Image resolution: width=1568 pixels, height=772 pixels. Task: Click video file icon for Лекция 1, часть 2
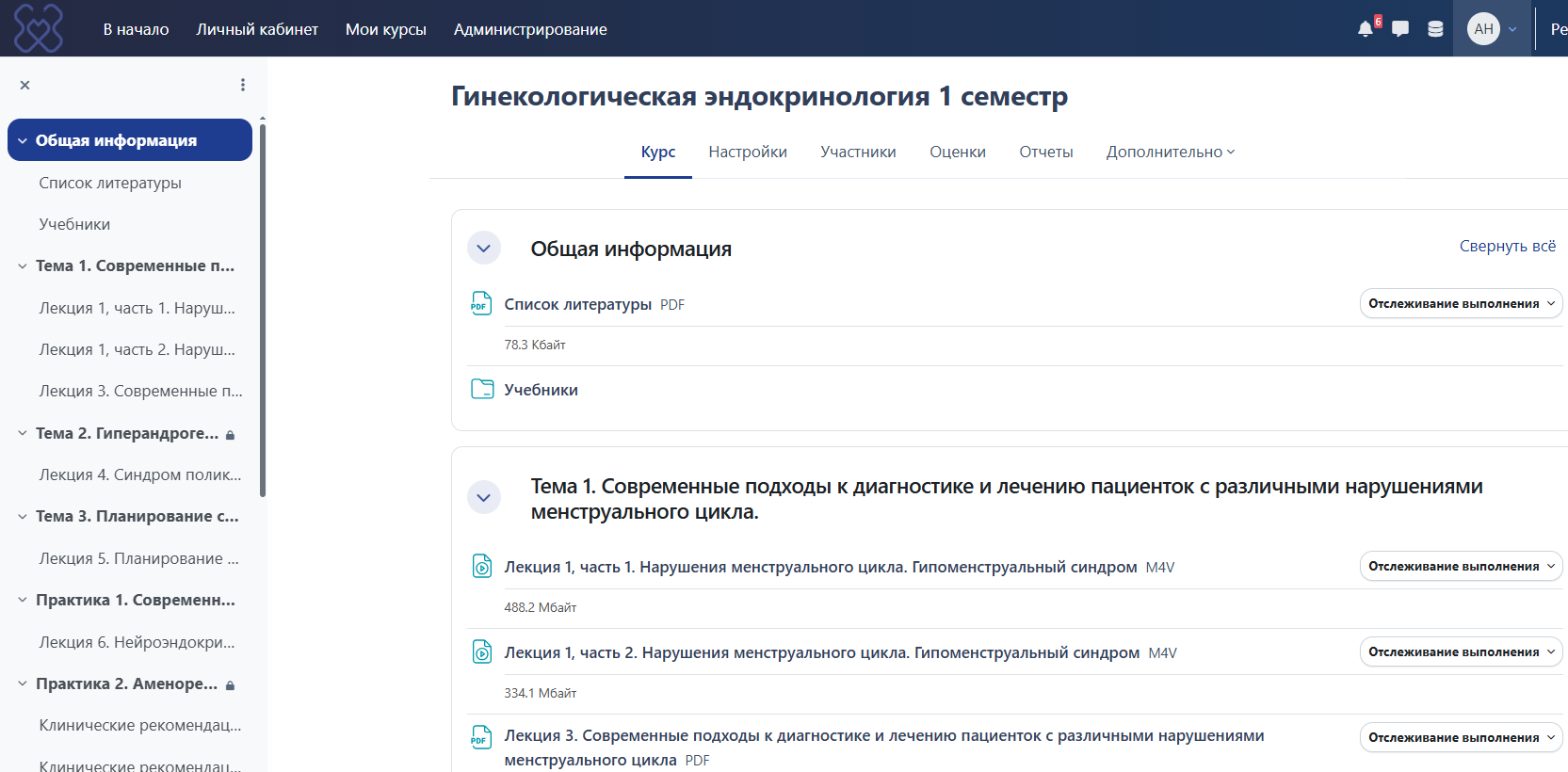pos(481,651)
